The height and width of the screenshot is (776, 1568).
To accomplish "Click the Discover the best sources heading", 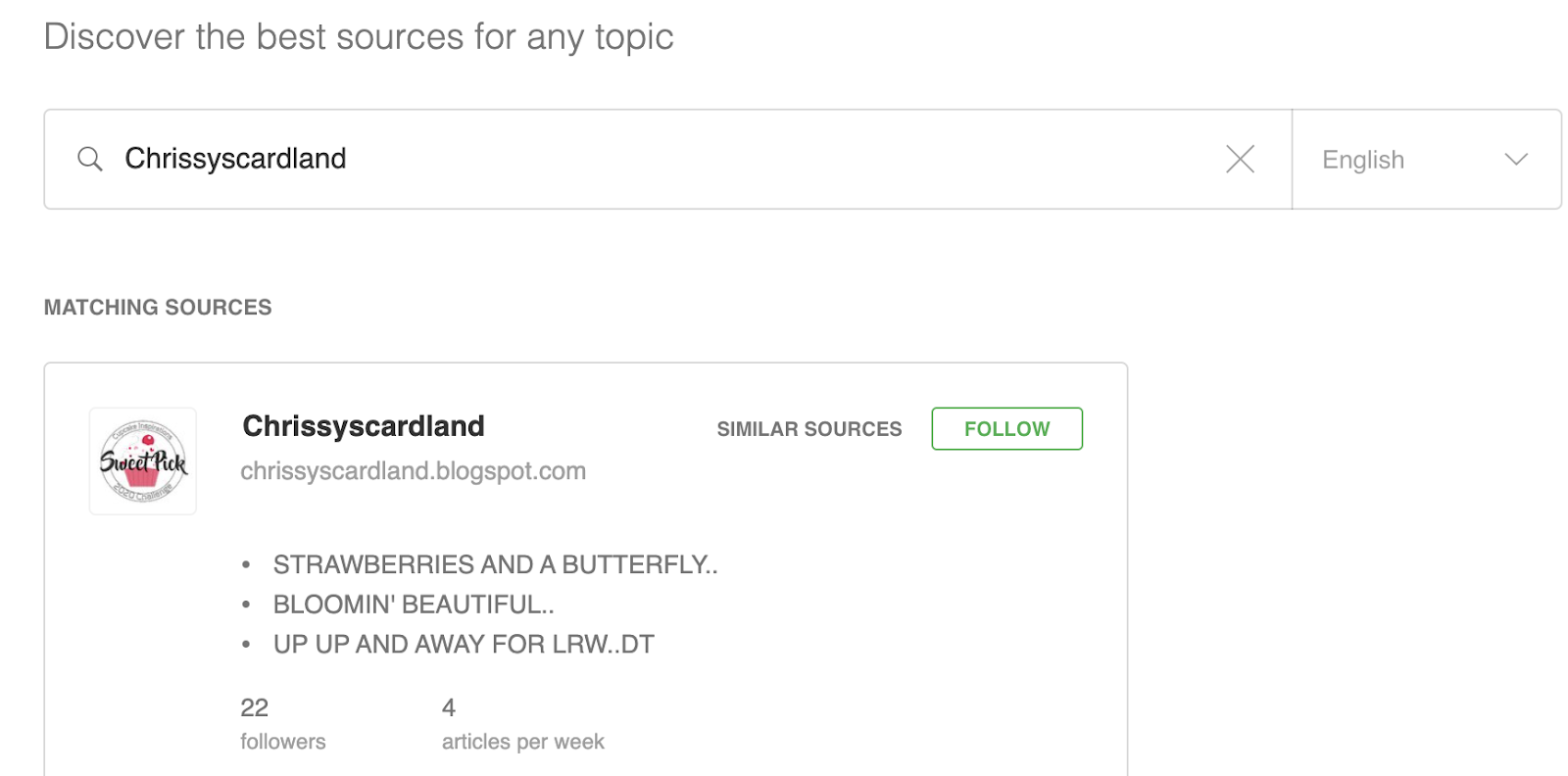I will click(359, 37).
